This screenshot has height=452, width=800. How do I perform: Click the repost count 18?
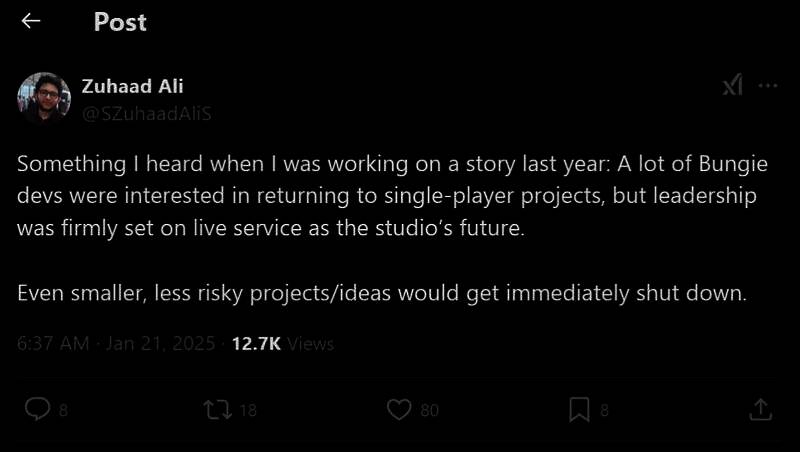point(248,410)
